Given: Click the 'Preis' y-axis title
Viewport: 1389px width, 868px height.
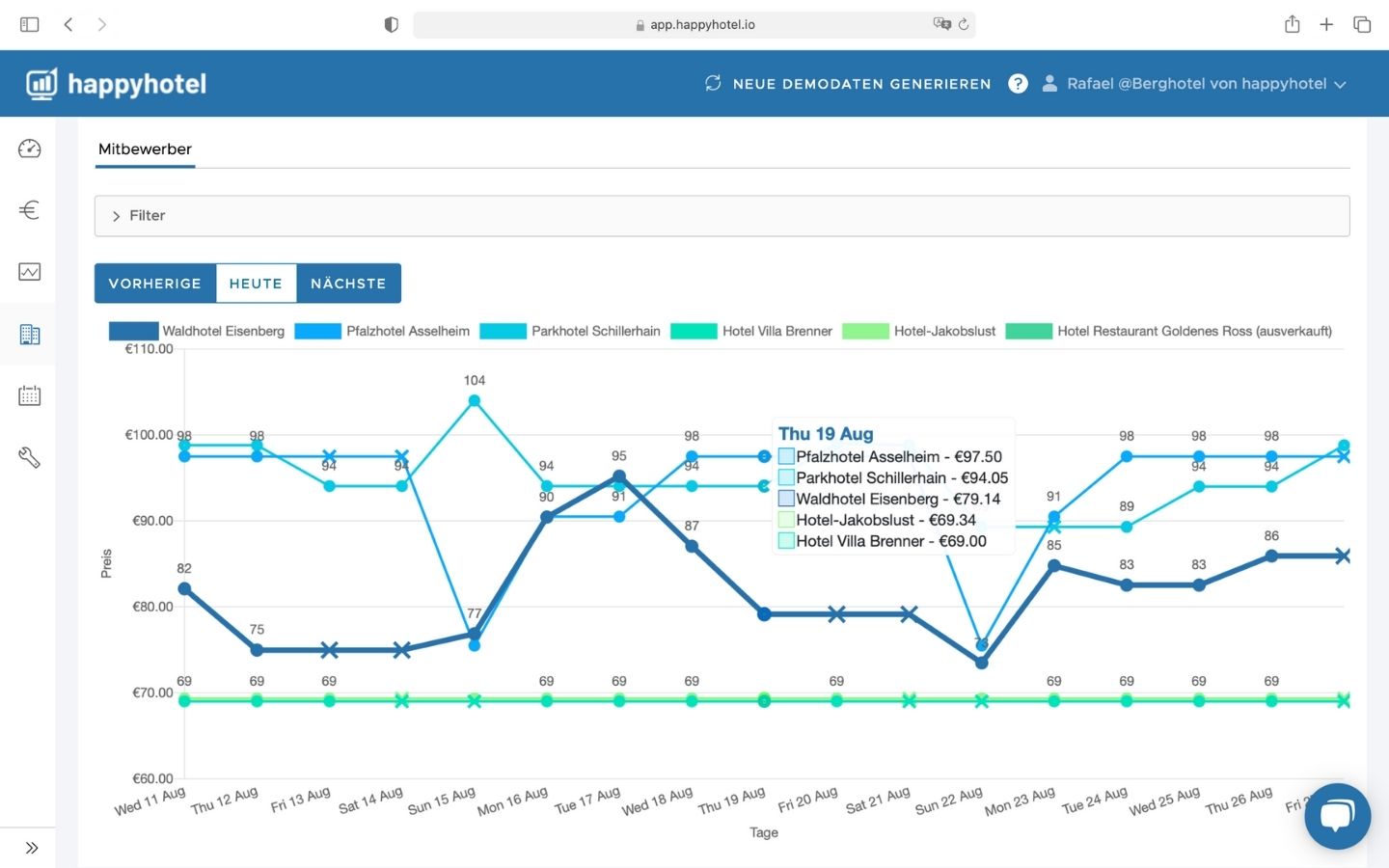Looking at the screenshot, I should coord(106,563).
